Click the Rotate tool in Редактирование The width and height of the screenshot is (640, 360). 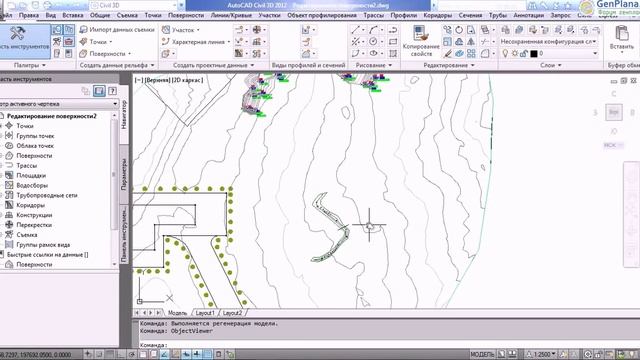click(459, 30)
